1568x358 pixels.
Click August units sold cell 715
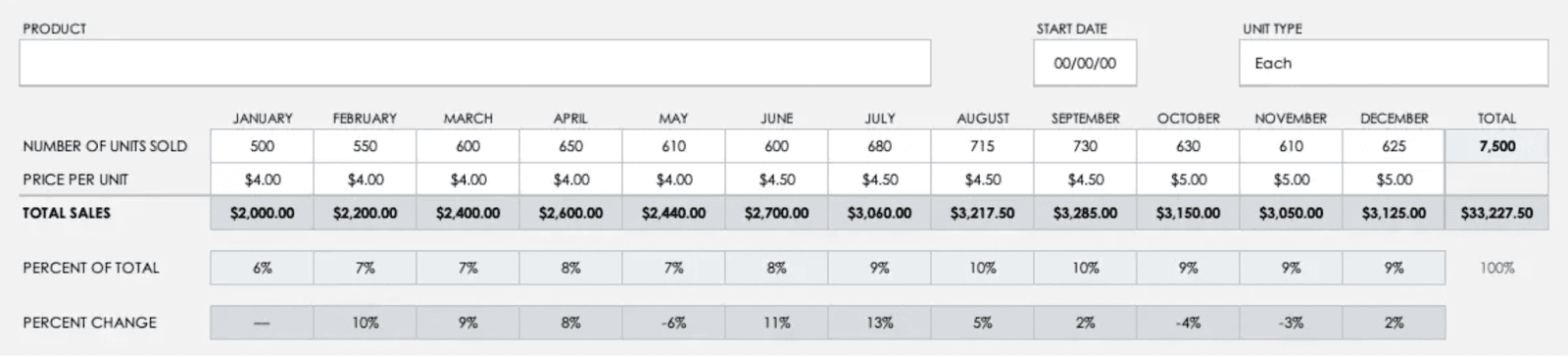(x=982, y=146)
